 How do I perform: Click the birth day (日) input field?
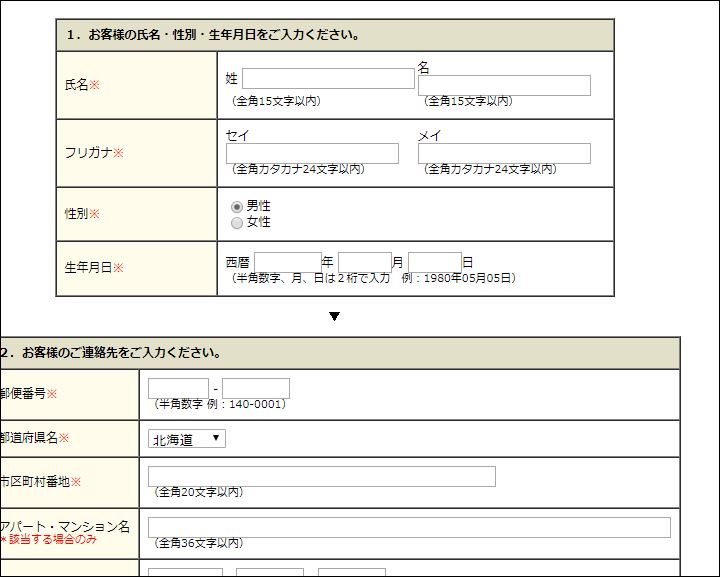435,263
